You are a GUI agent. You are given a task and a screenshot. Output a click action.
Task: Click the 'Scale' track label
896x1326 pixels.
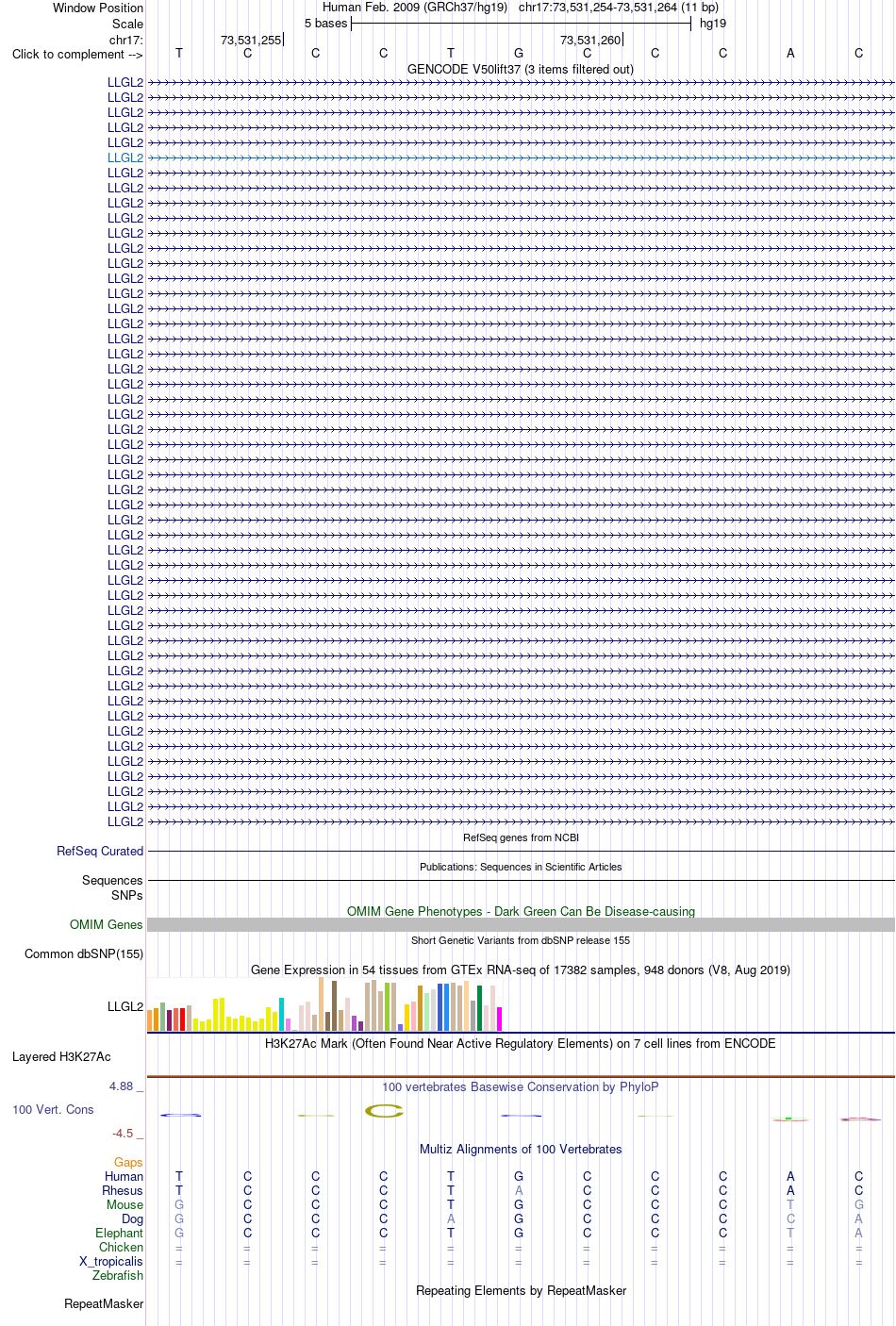[x=127, y=24]
